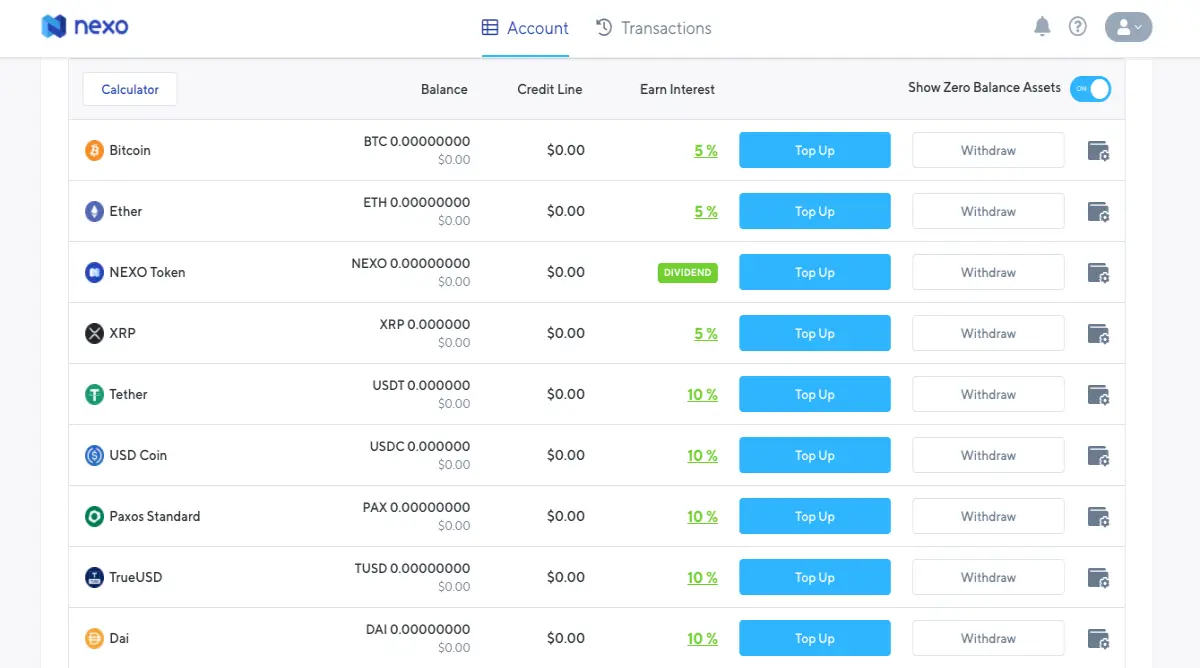Viewport: 1200px width, 668px height.
Task: Open the user profile menu
Action: (x=1128, y=27)
